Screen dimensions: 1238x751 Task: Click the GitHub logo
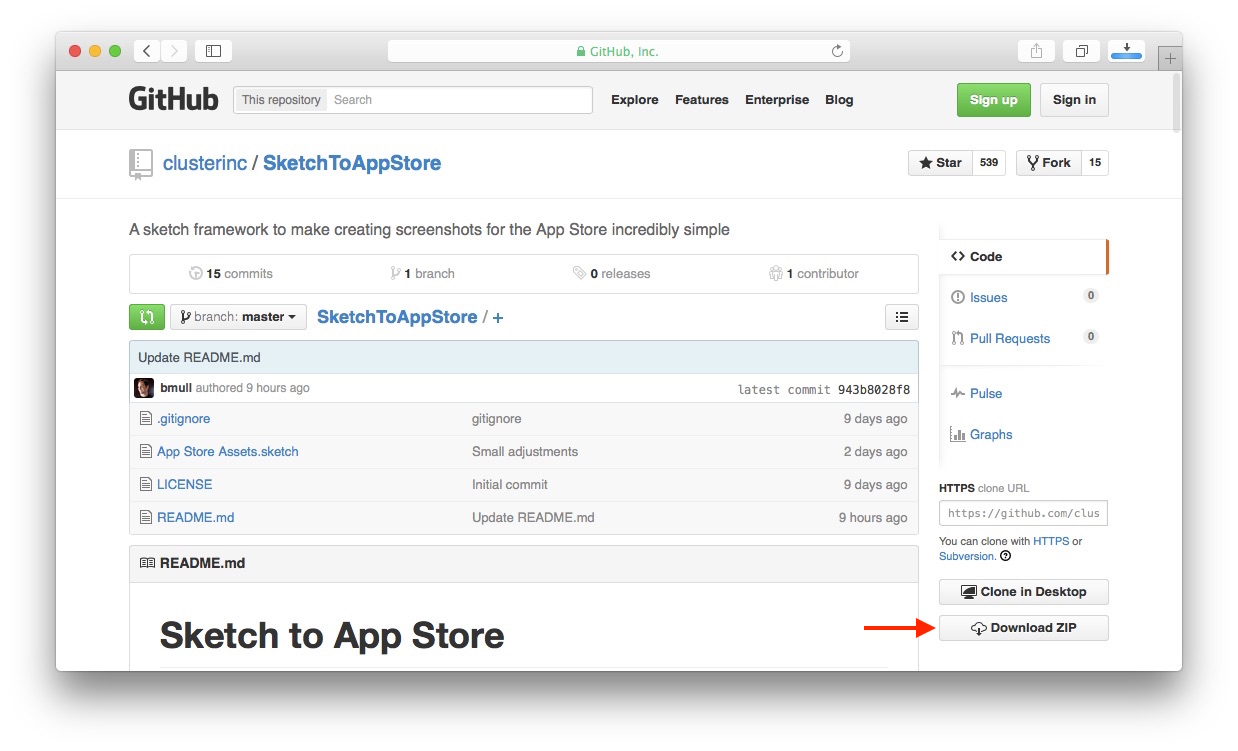click(x=173, y=99)
